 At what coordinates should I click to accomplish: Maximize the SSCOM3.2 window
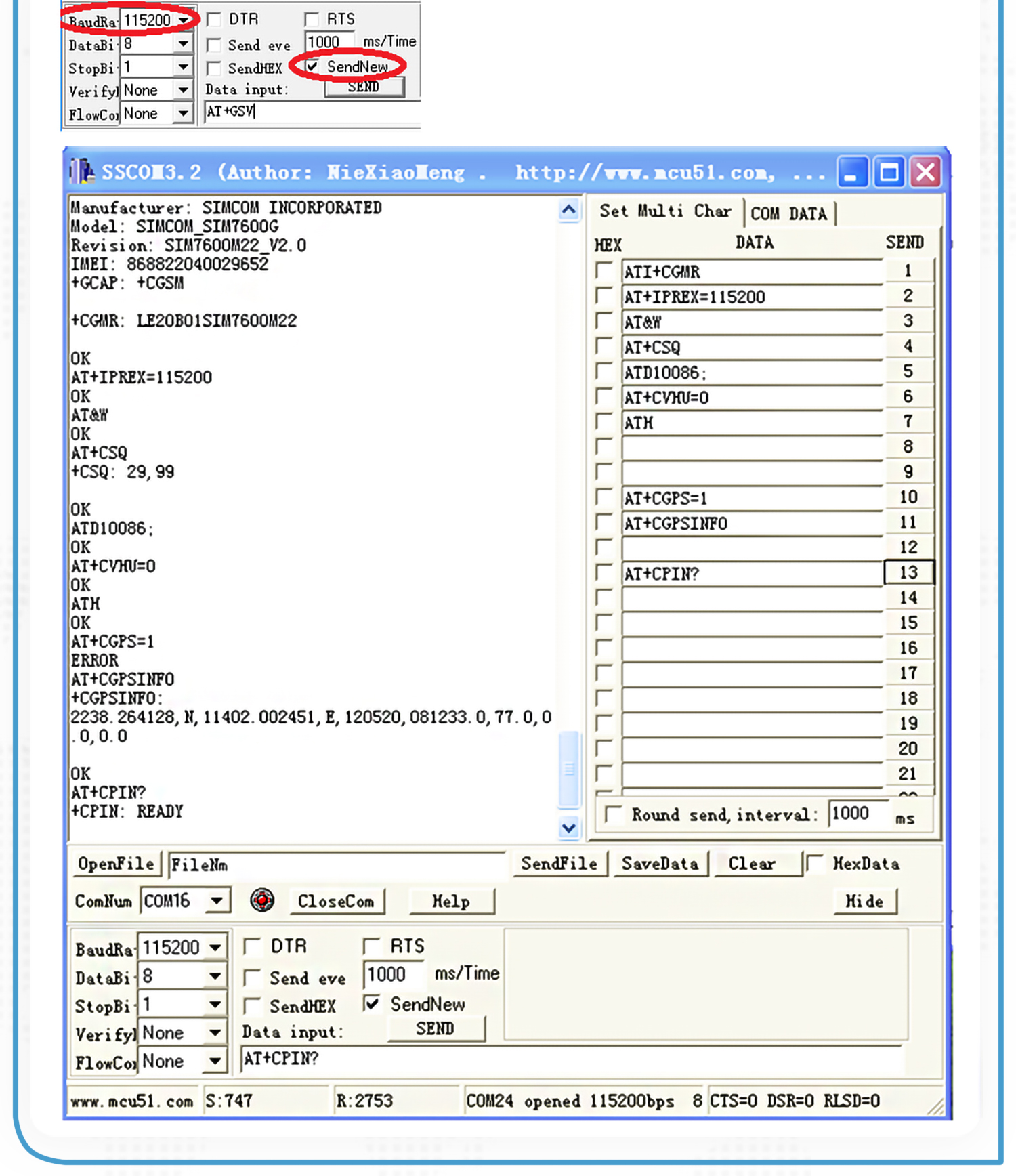point(889,172)
